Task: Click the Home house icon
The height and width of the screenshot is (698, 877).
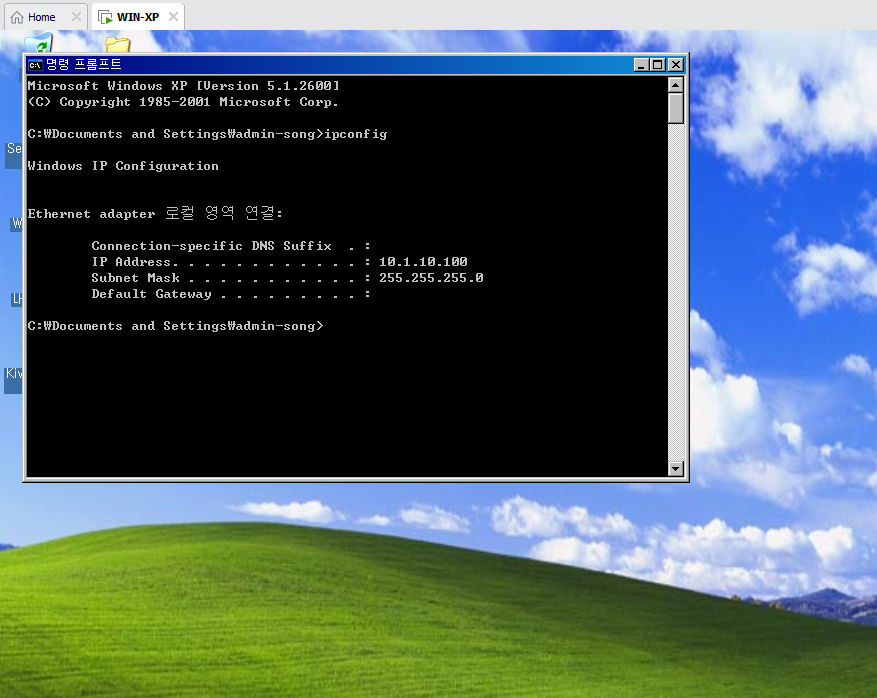Action: [x=17, y=17]
